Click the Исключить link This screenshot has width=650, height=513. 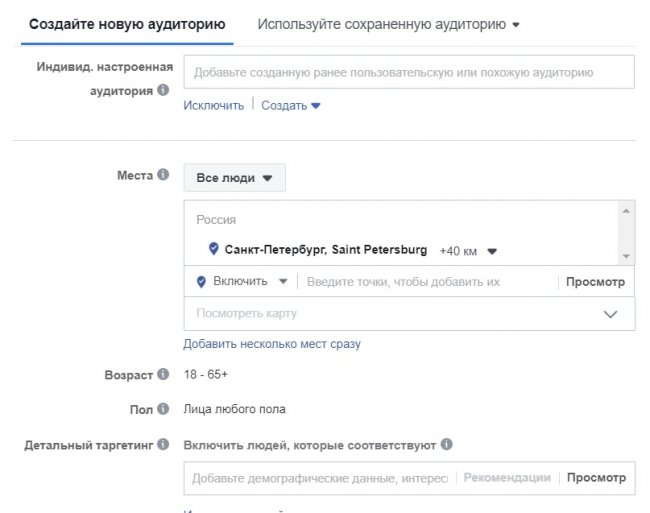[213, 105]
